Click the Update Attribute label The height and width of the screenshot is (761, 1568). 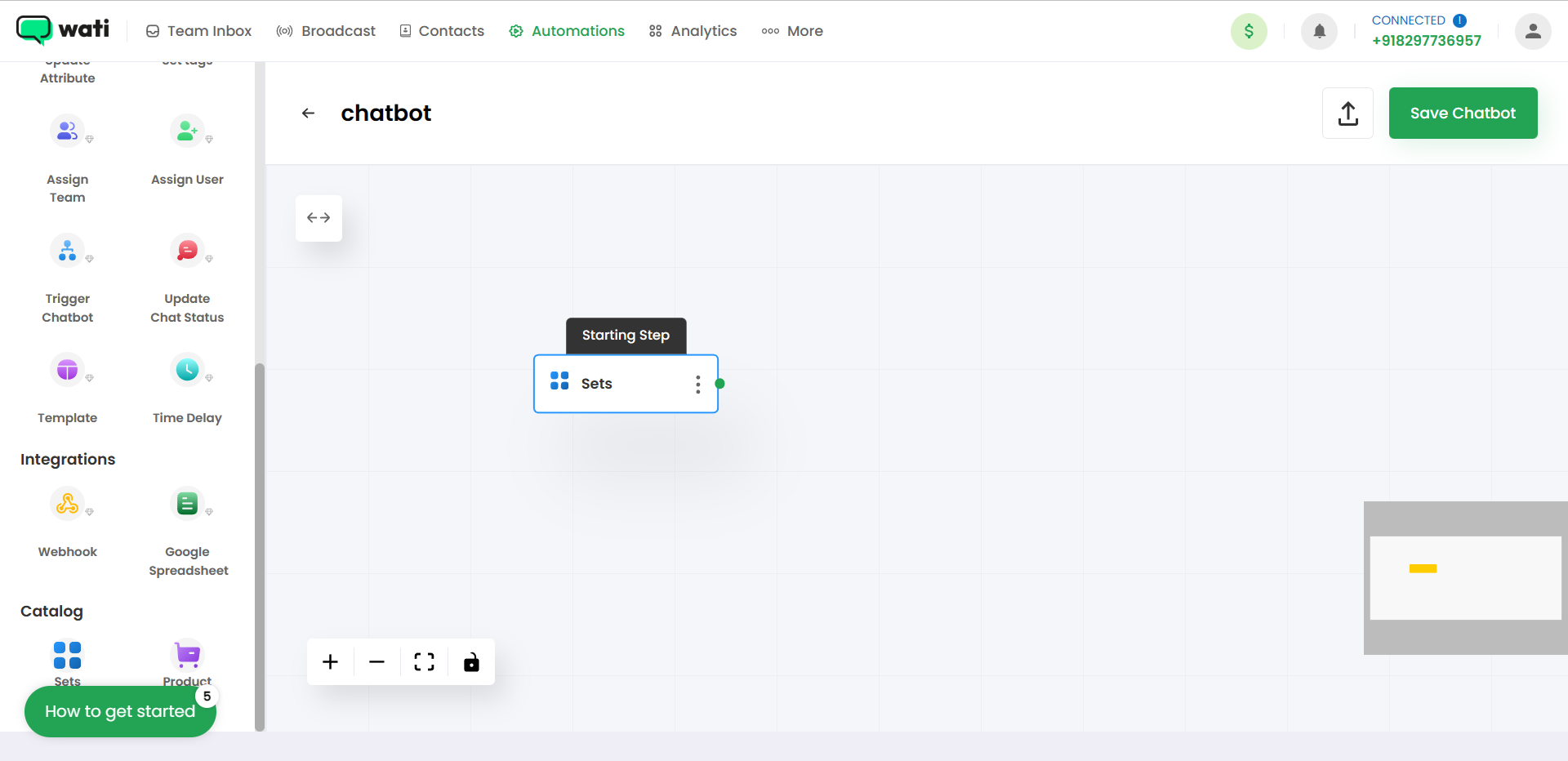pos(68,71)
